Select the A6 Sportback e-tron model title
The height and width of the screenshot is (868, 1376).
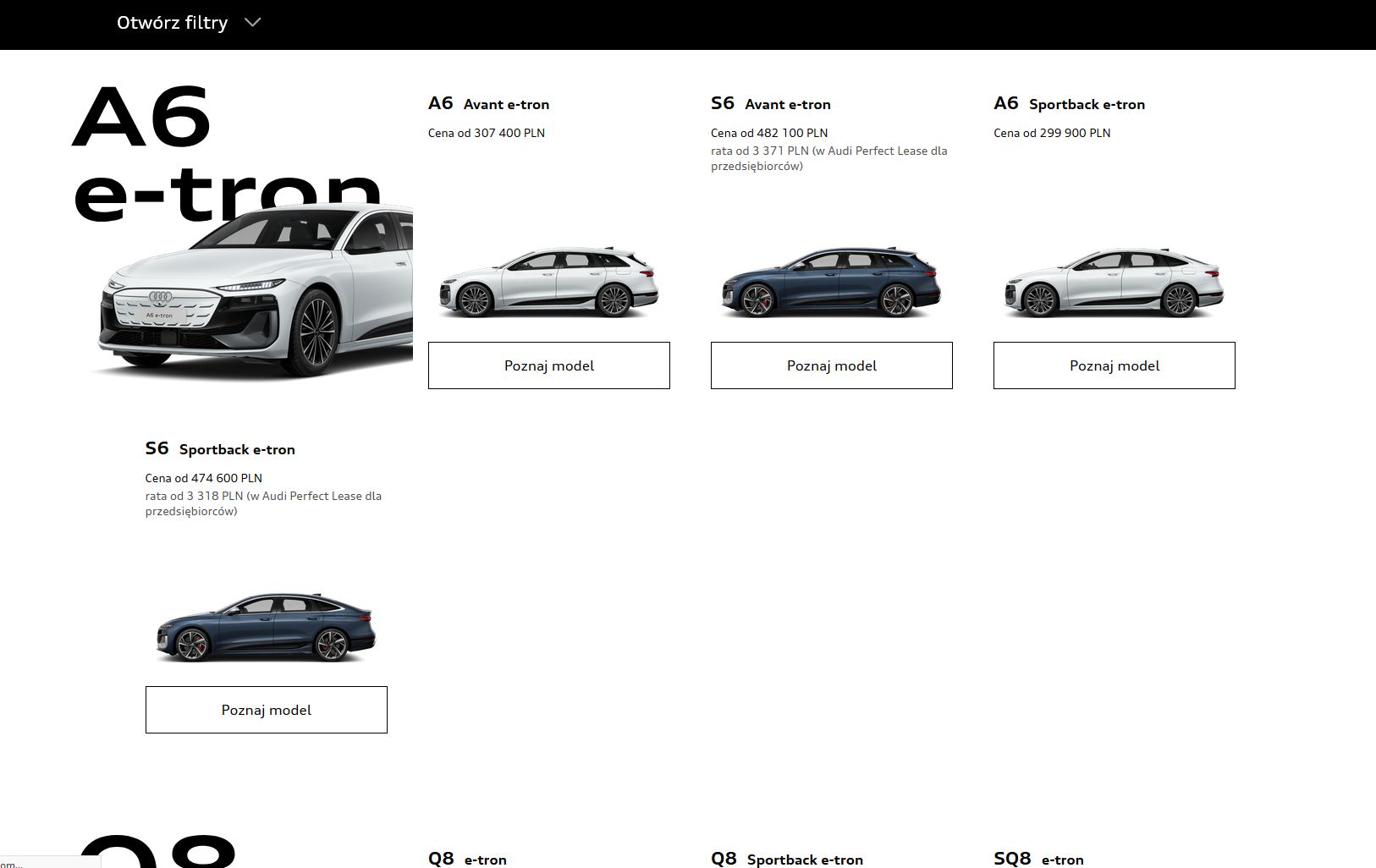(1070, 103)
